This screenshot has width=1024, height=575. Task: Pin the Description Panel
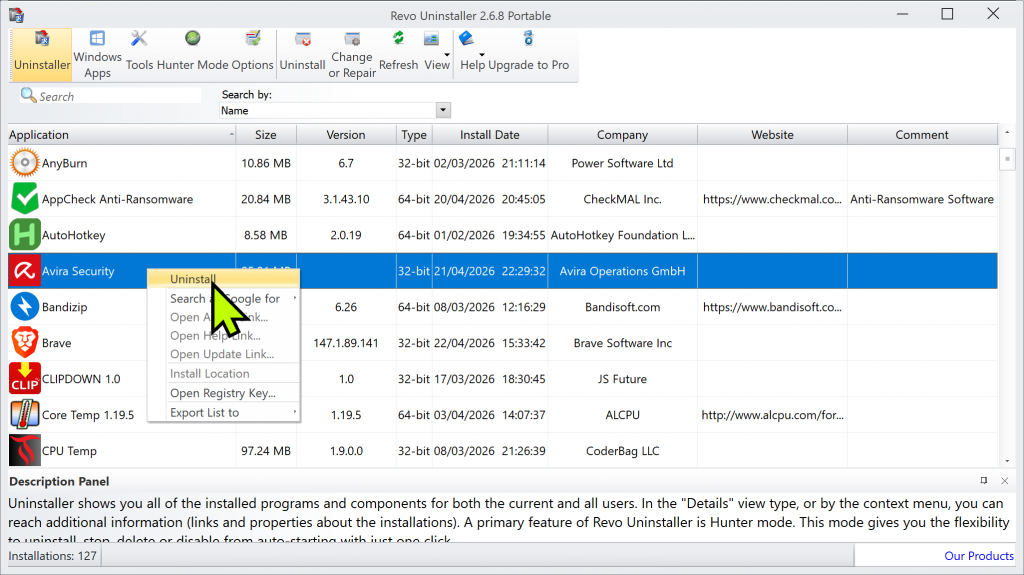[x=984, y=481]
